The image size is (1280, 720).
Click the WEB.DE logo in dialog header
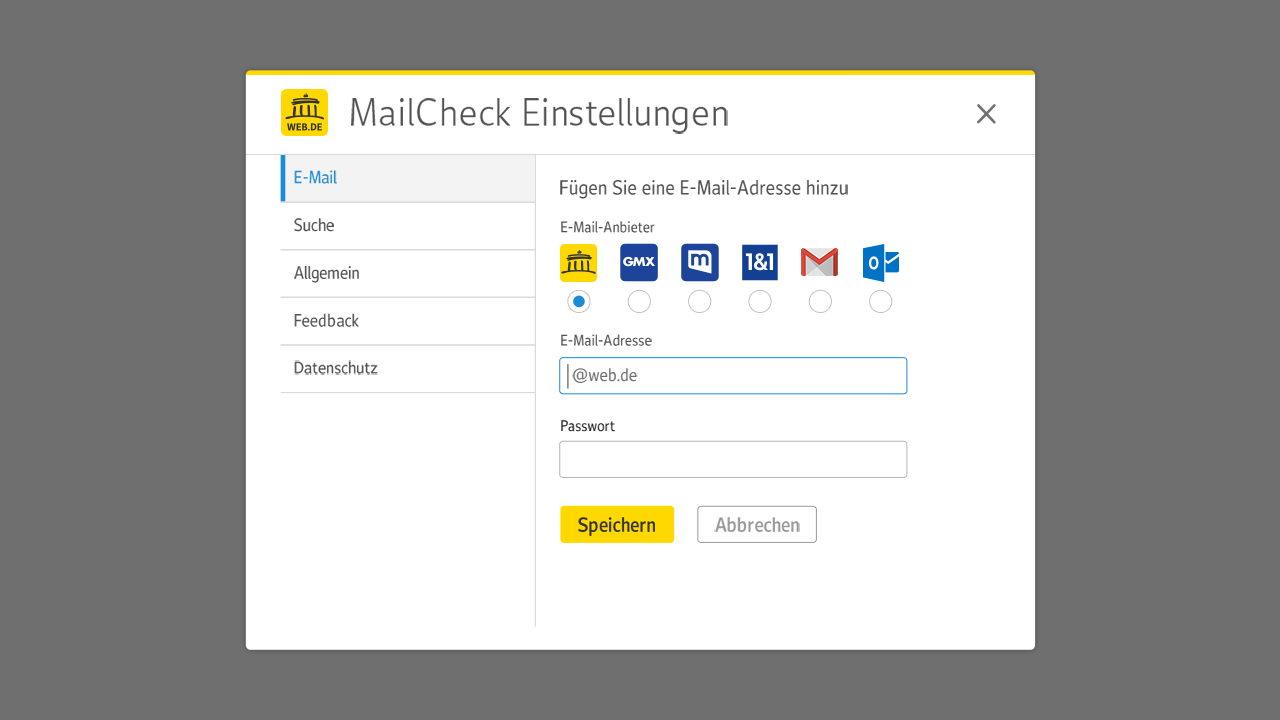coord(304,113)
